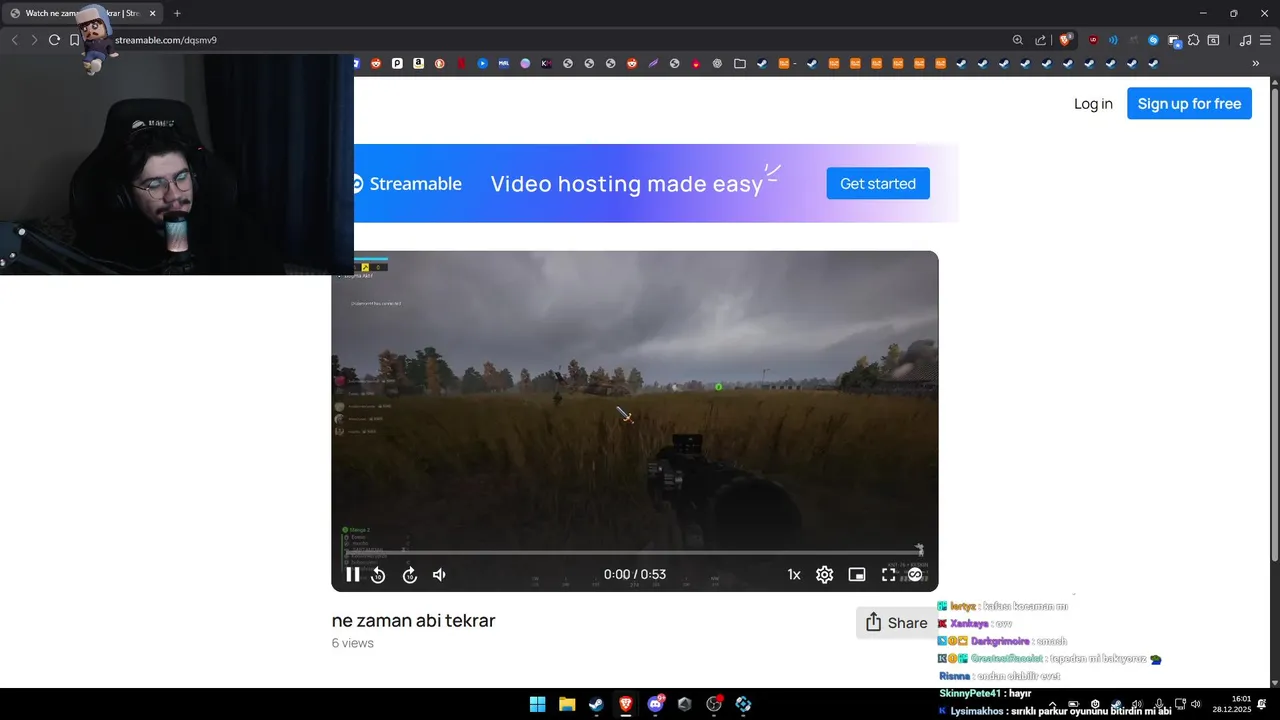Open the bookmarks folder icon

click(x=740, y=63)
